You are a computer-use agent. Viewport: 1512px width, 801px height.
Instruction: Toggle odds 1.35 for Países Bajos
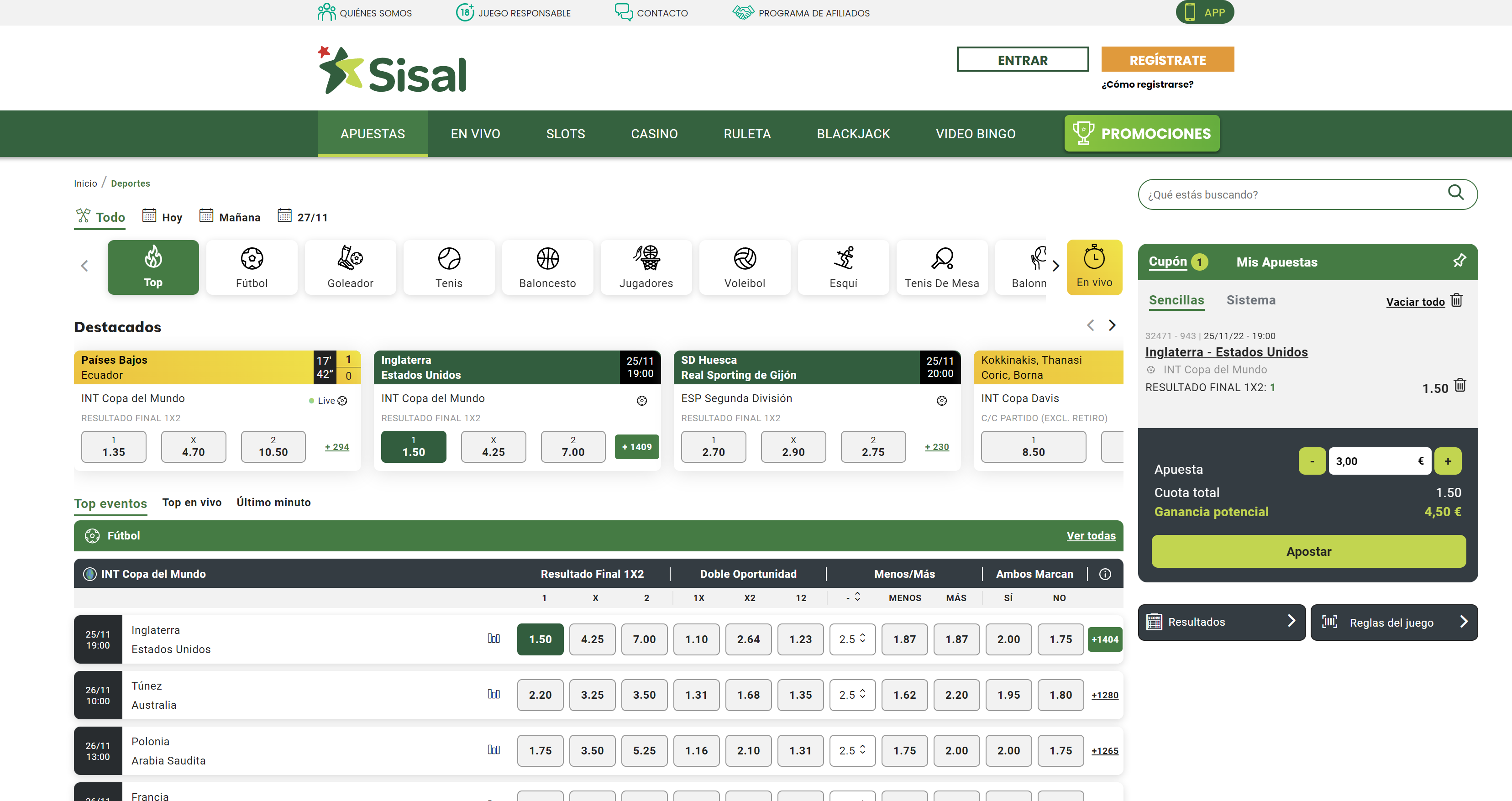113,446
